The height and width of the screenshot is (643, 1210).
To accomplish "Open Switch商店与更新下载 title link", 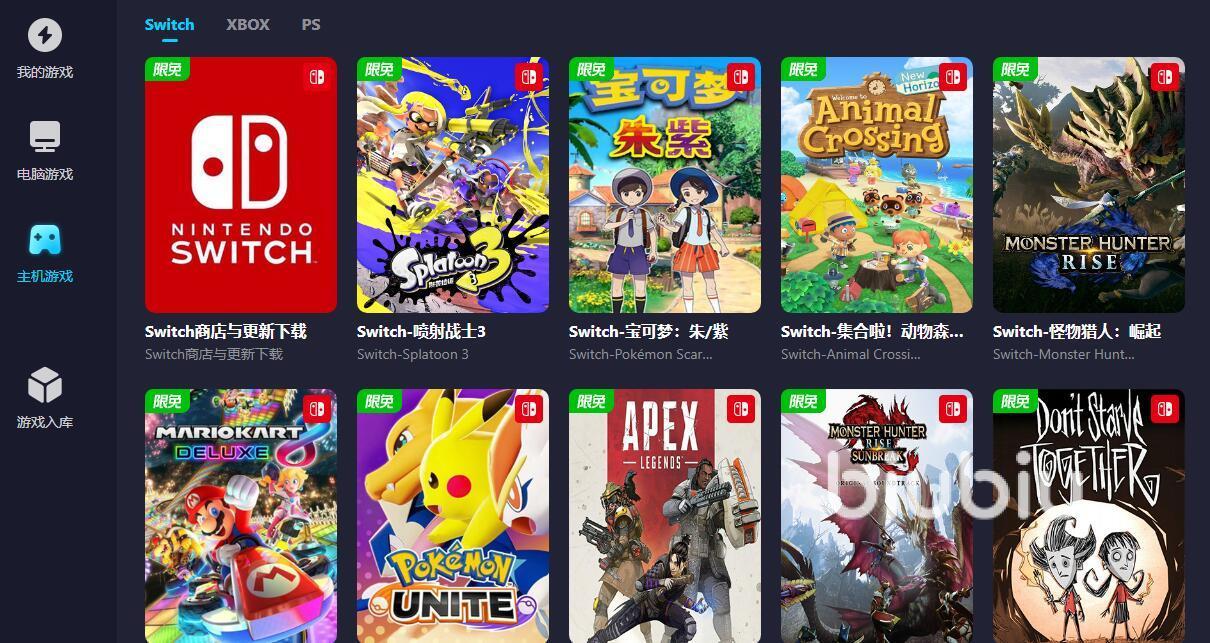I will click(226, 331).
